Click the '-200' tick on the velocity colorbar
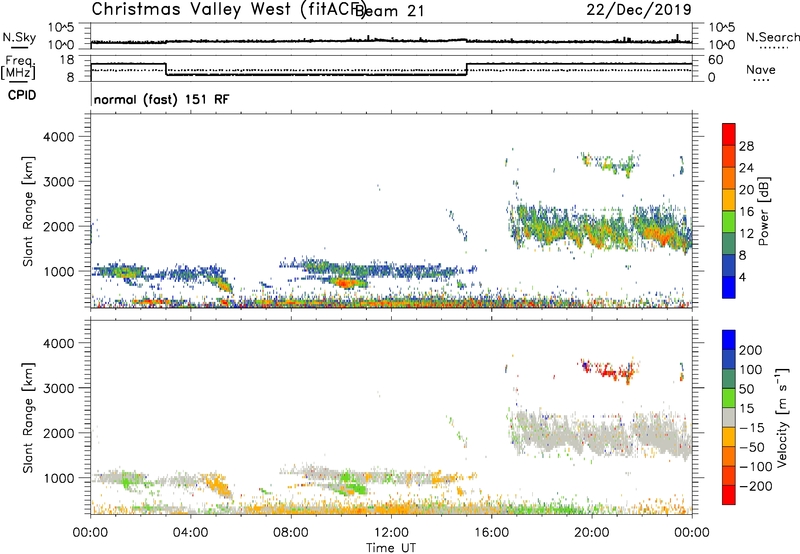This screenshot has width=800, height=554. (x=756, y=486)
